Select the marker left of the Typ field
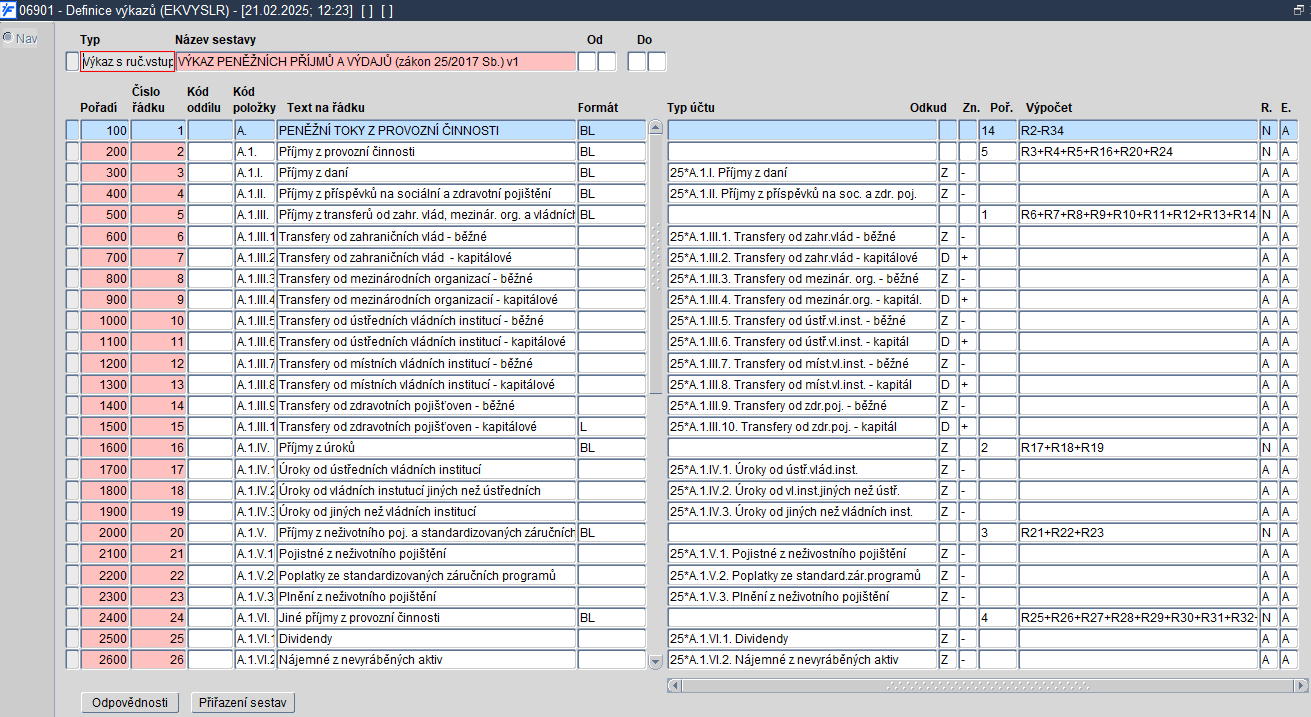Viewport: 1311px width, 717px height. (x=71, y=62)
